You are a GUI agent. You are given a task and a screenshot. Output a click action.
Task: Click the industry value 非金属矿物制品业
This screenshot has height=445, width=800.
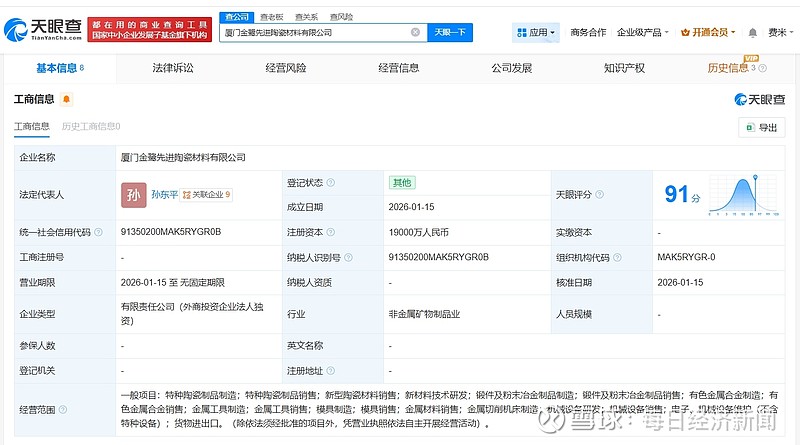coord(424,314)
